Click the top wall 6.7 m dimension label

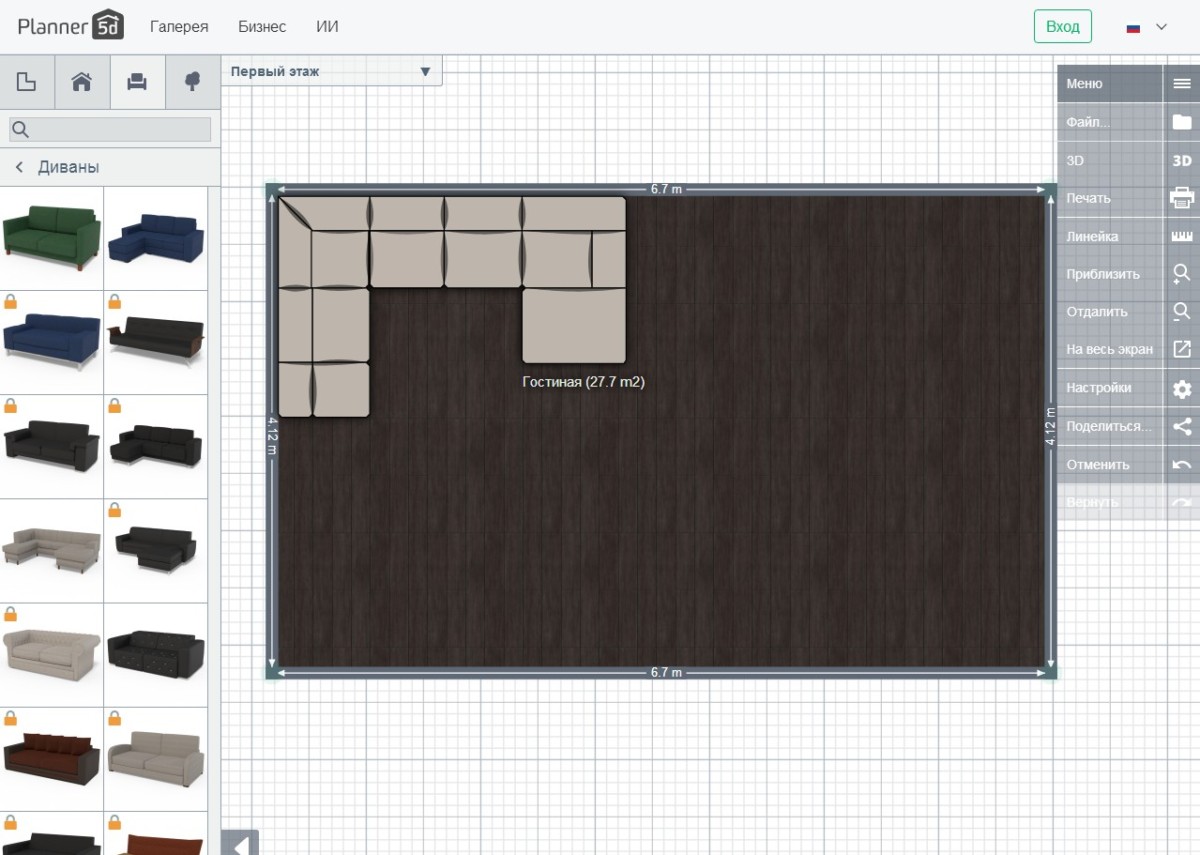(666, 189)
